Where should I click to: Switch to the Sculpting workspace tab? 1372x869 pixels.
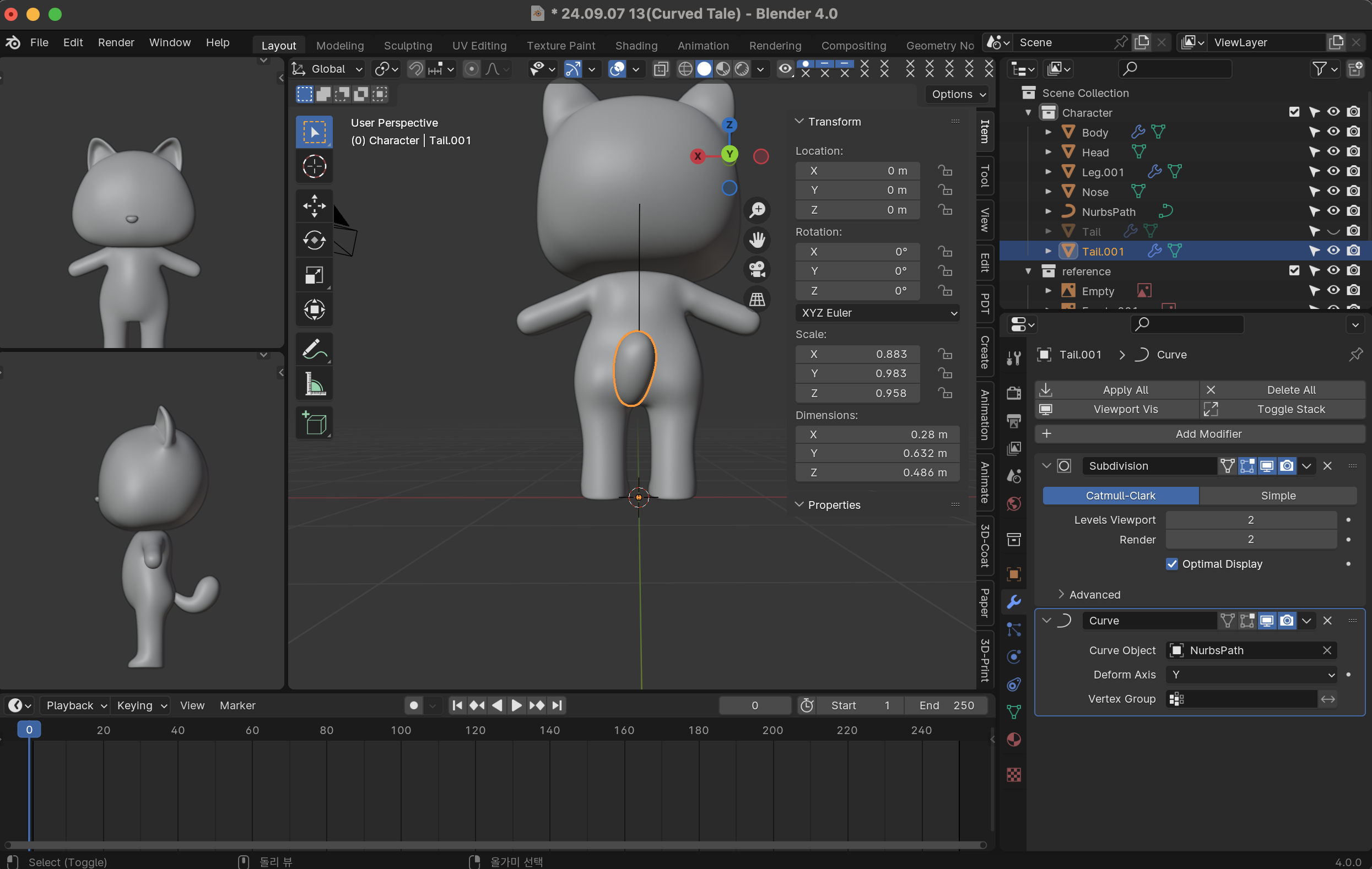coord(408,45)
